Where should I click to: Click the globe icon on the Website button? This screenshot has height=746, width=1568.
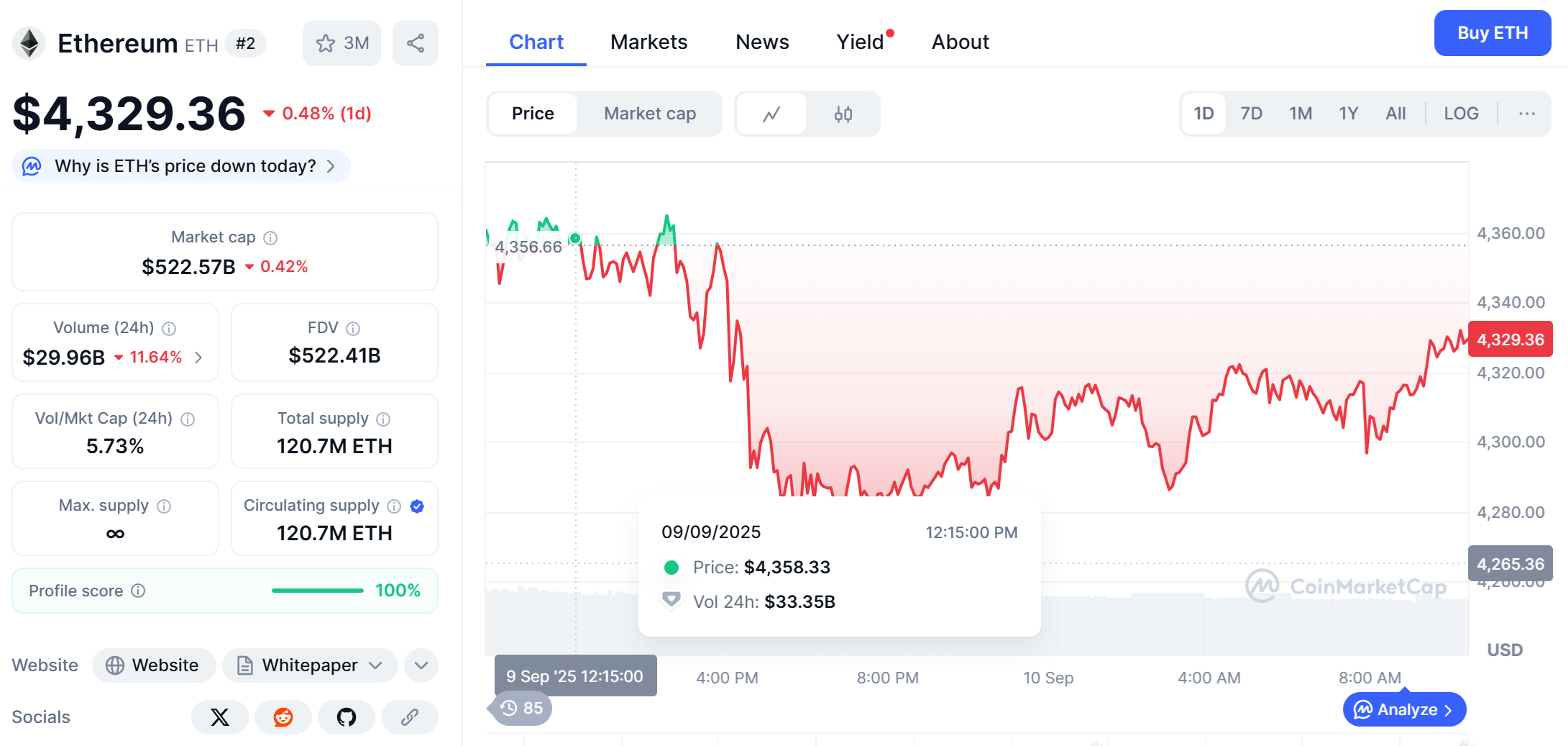pyautogui.click(x=115, y=665)
